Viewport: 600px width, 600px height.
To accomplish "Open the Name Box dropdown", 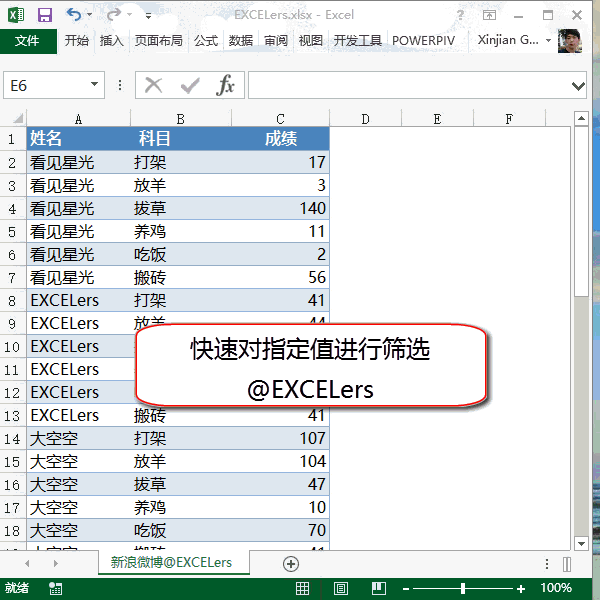I will tap(95, 86).
